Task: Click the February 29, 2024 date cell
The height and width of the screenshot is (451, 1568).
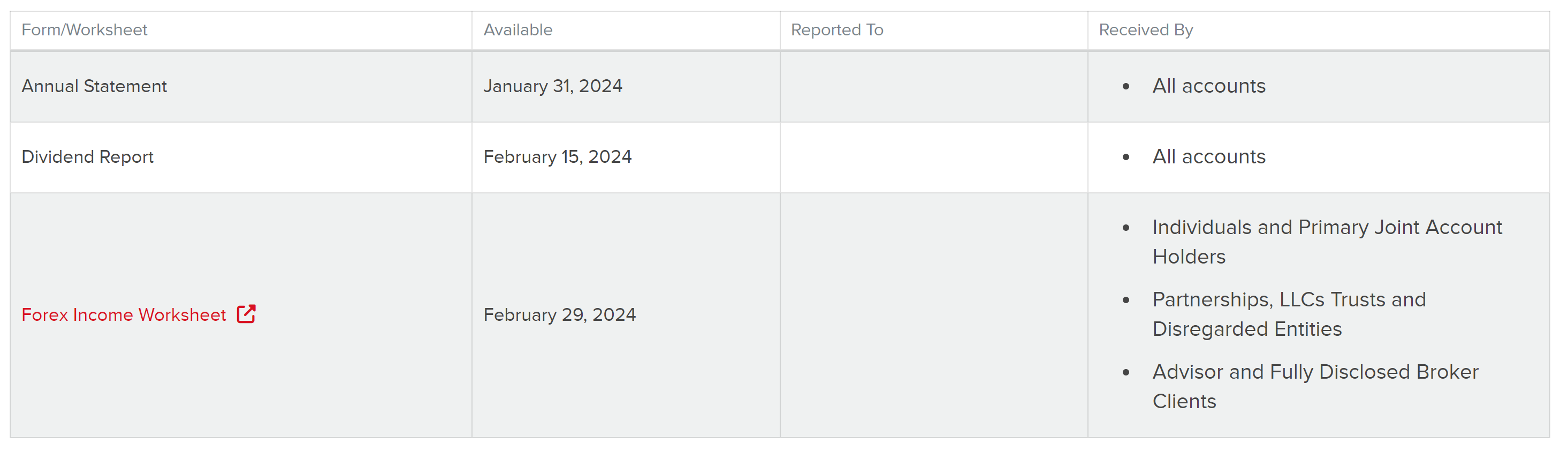Action: tap(559, 314)
